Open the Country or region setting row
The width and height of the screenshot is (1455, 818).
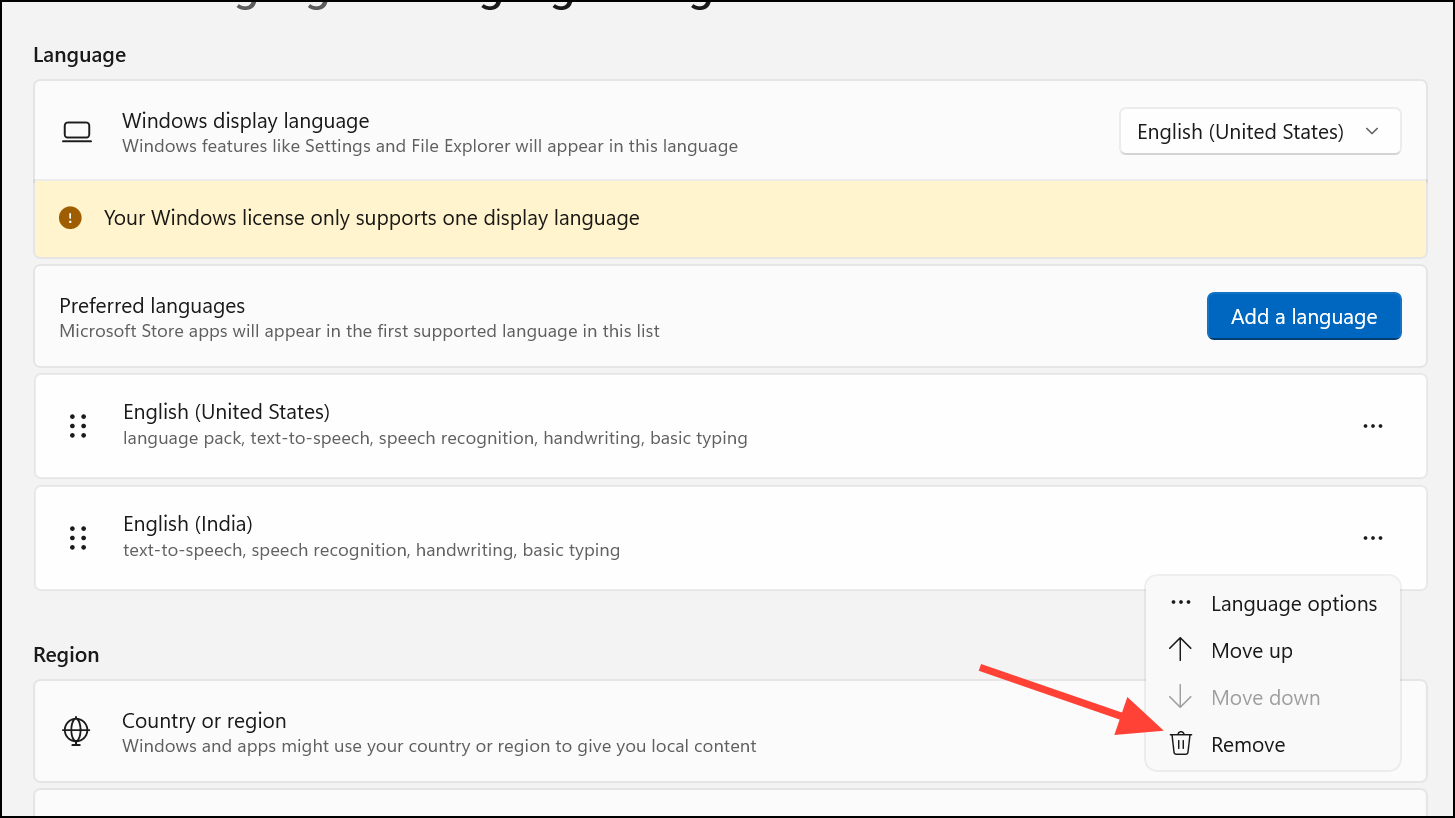click(x=730, y=731)
